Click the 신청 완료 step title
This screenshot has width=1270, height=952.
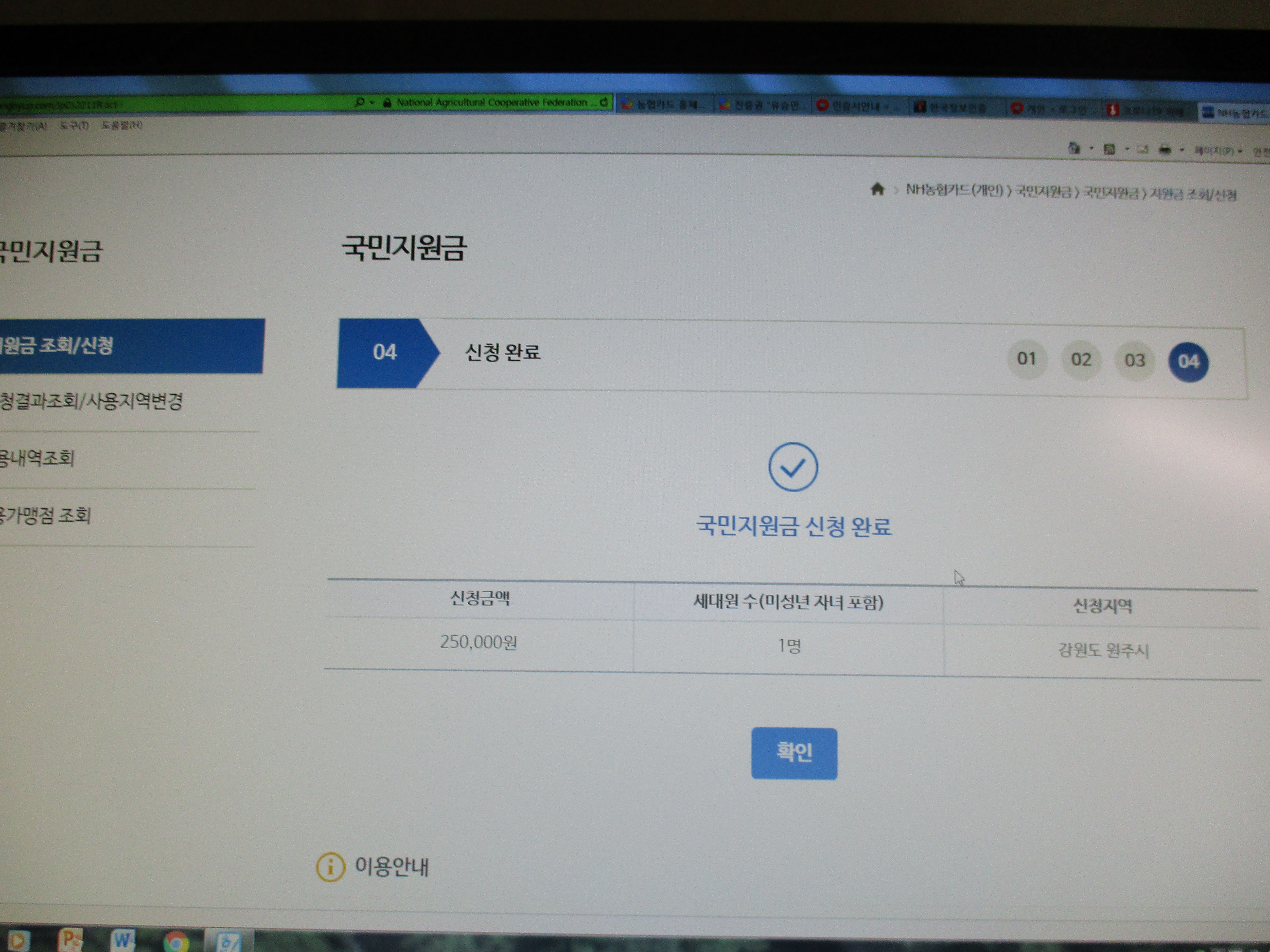coord(502,352)
